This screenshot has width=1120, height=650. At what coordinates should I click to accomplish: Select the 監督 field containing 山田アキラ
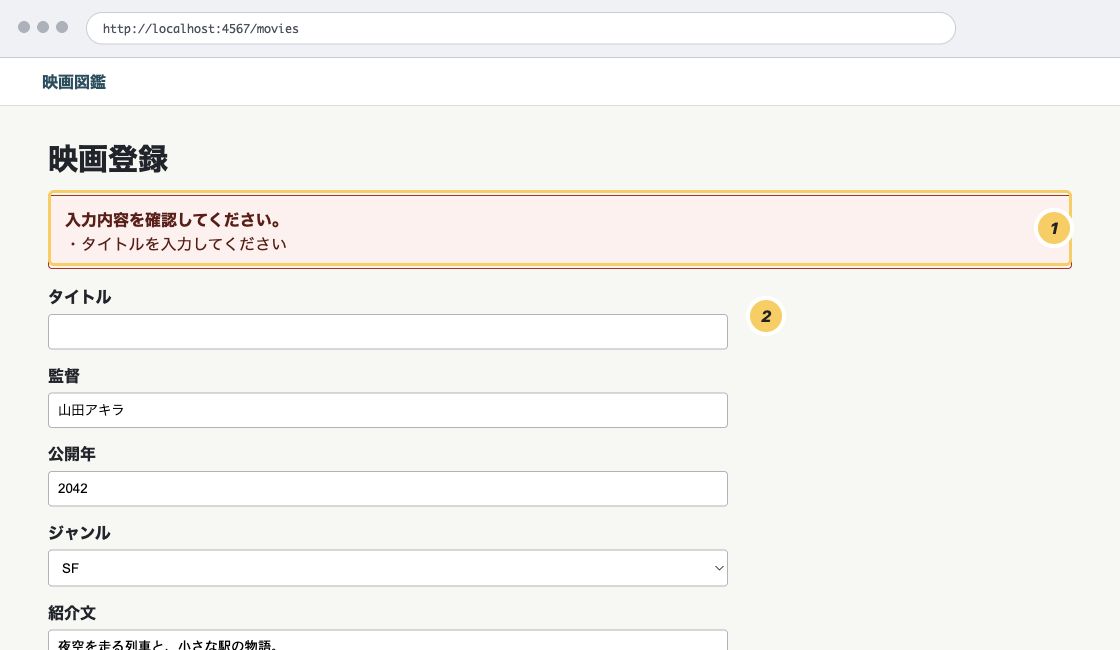(x=388, y=410)
